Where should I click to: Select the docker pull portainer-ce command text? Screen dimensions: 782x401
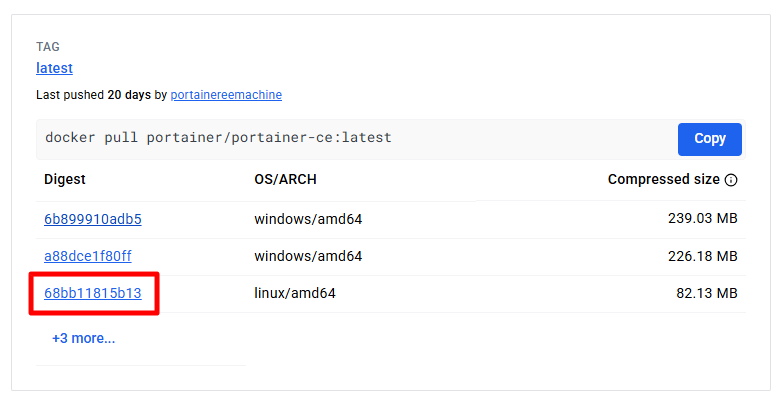pos(218,138)
